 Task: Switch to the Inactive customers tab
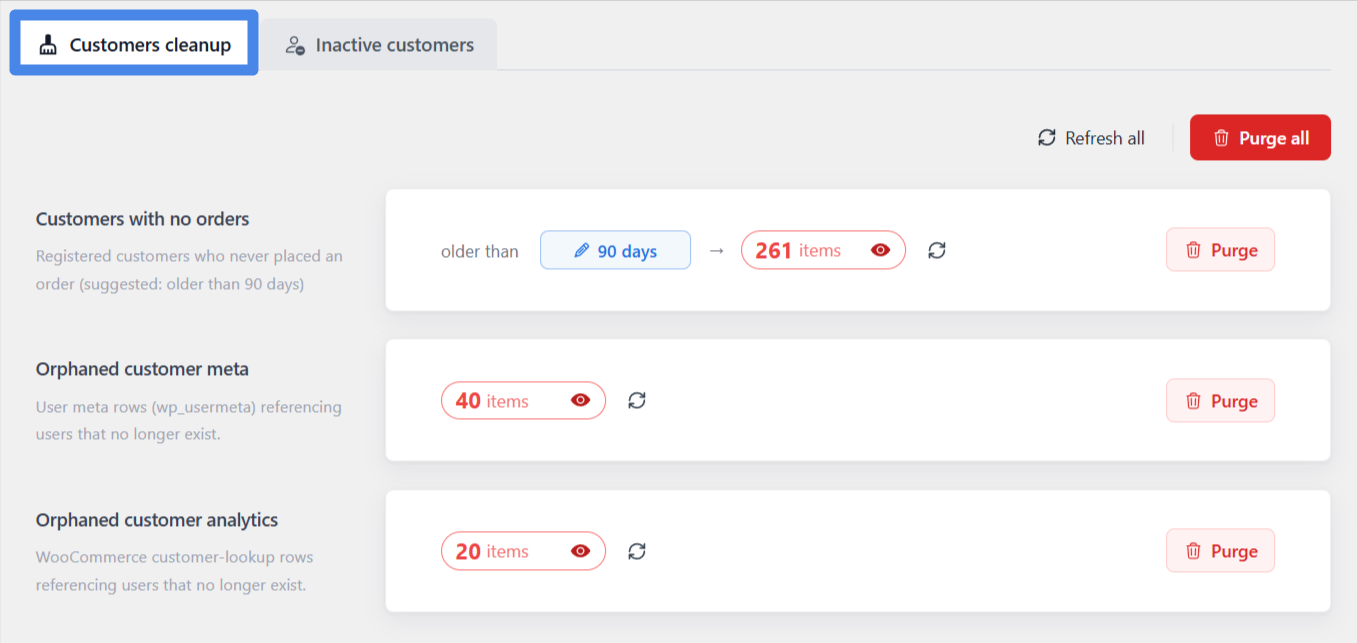coord(379,45)
